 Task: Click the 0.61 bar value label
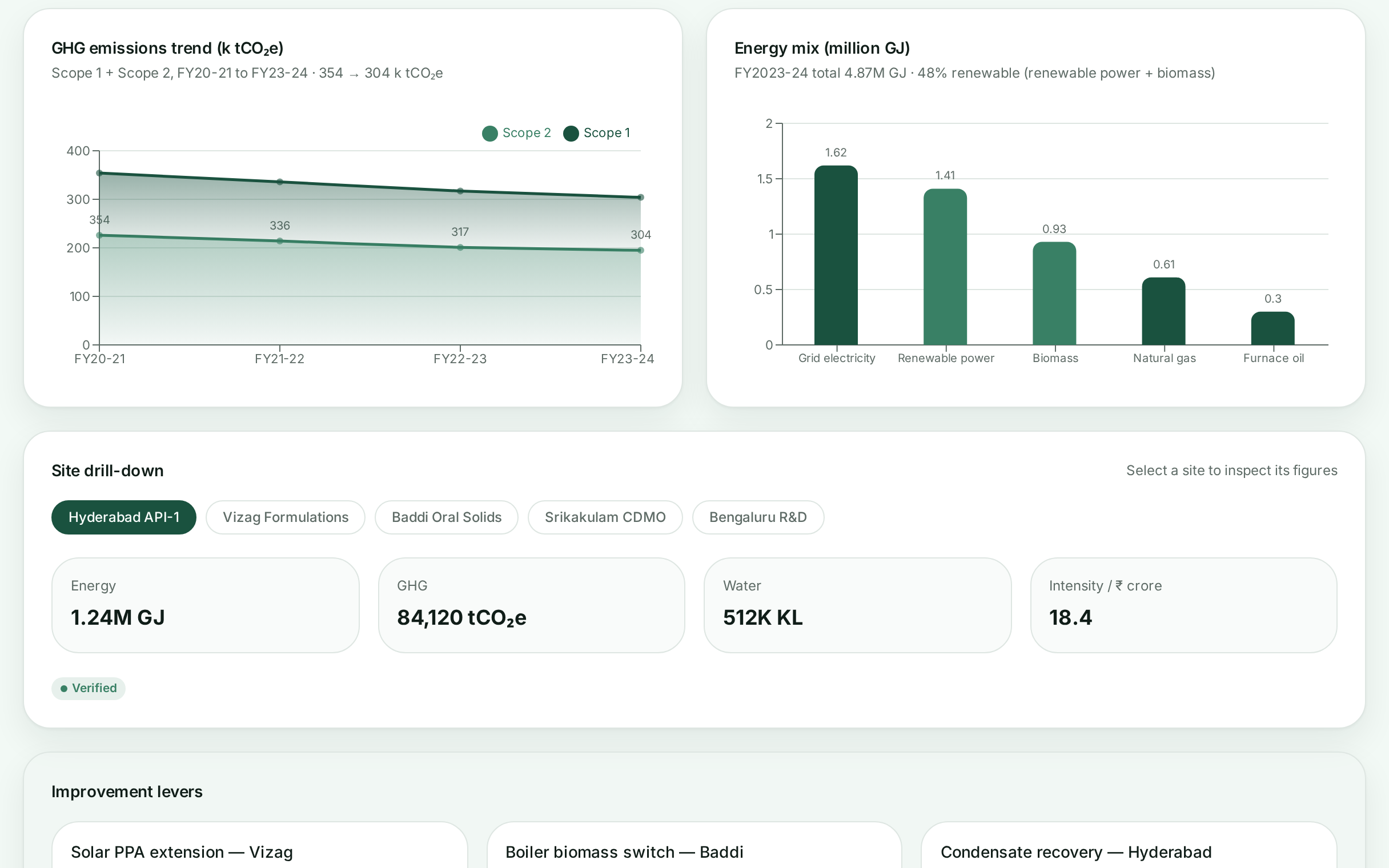[1164, 264]
